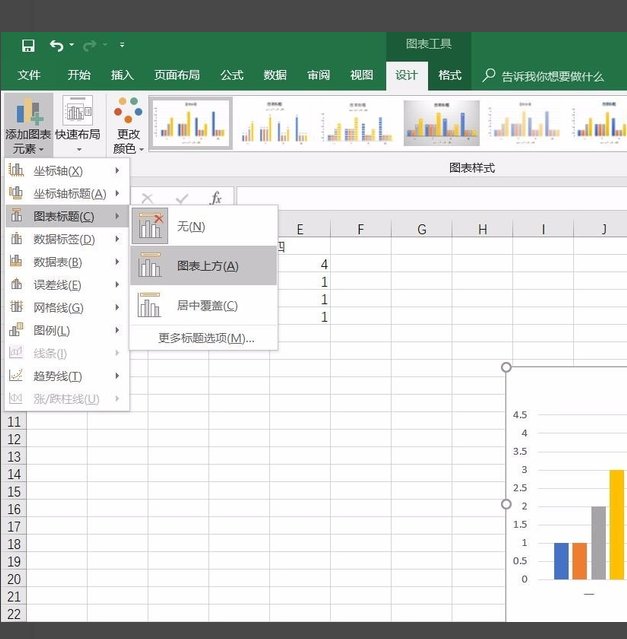Click the Undo arrow icon

click(x=57, y=45)
